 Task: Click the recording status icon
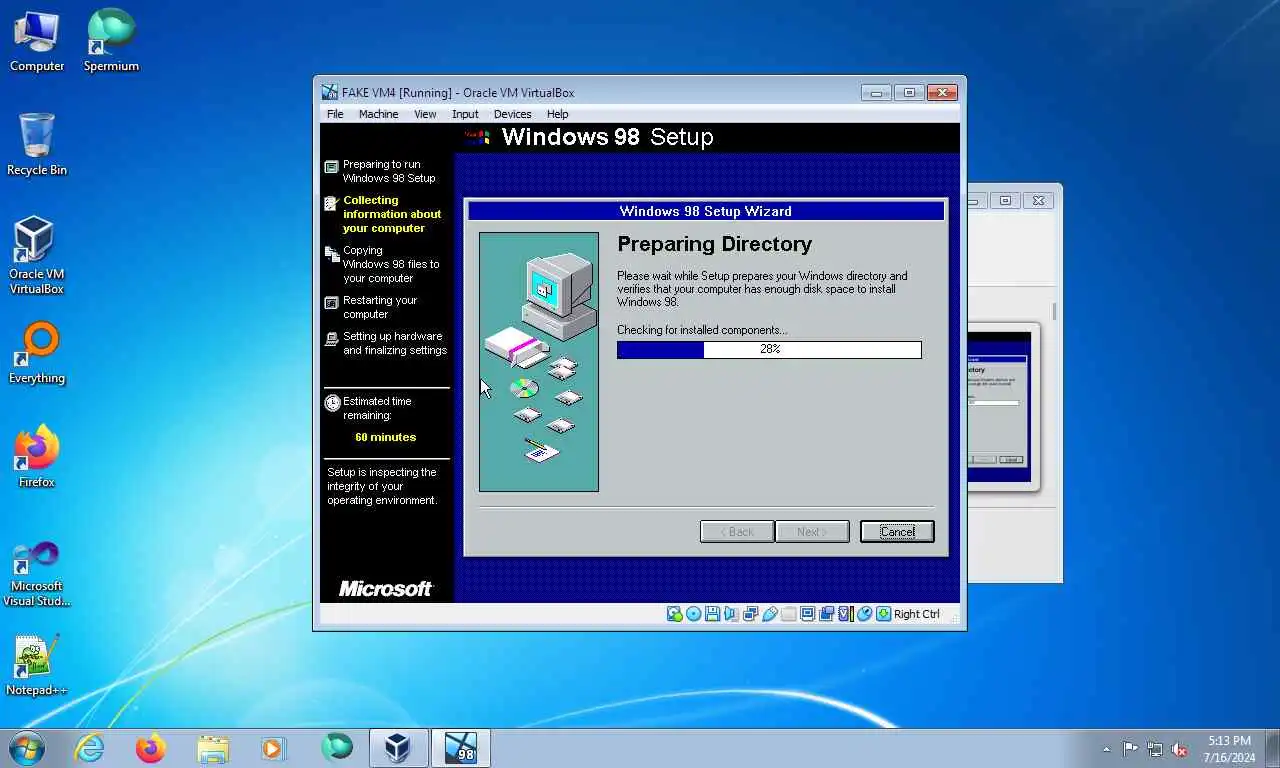pos(826,614)
